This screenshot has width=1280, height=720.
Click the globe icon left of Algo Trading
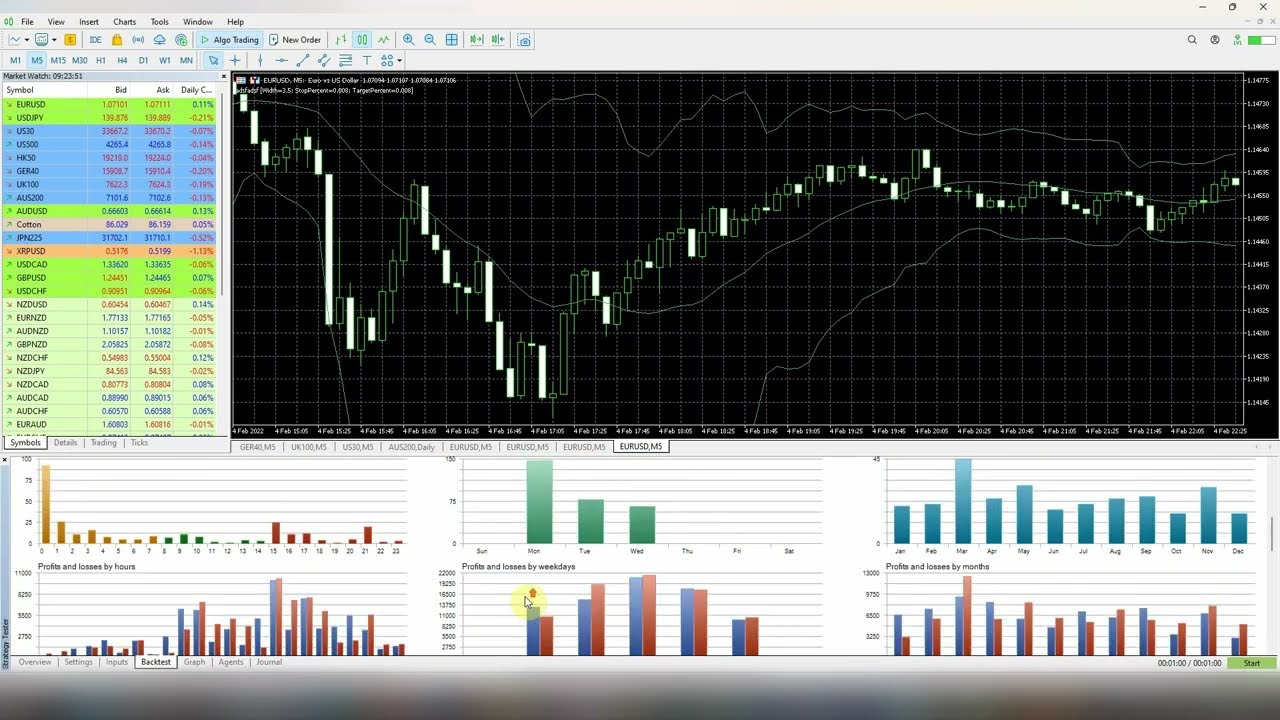(x=181, y=40)
